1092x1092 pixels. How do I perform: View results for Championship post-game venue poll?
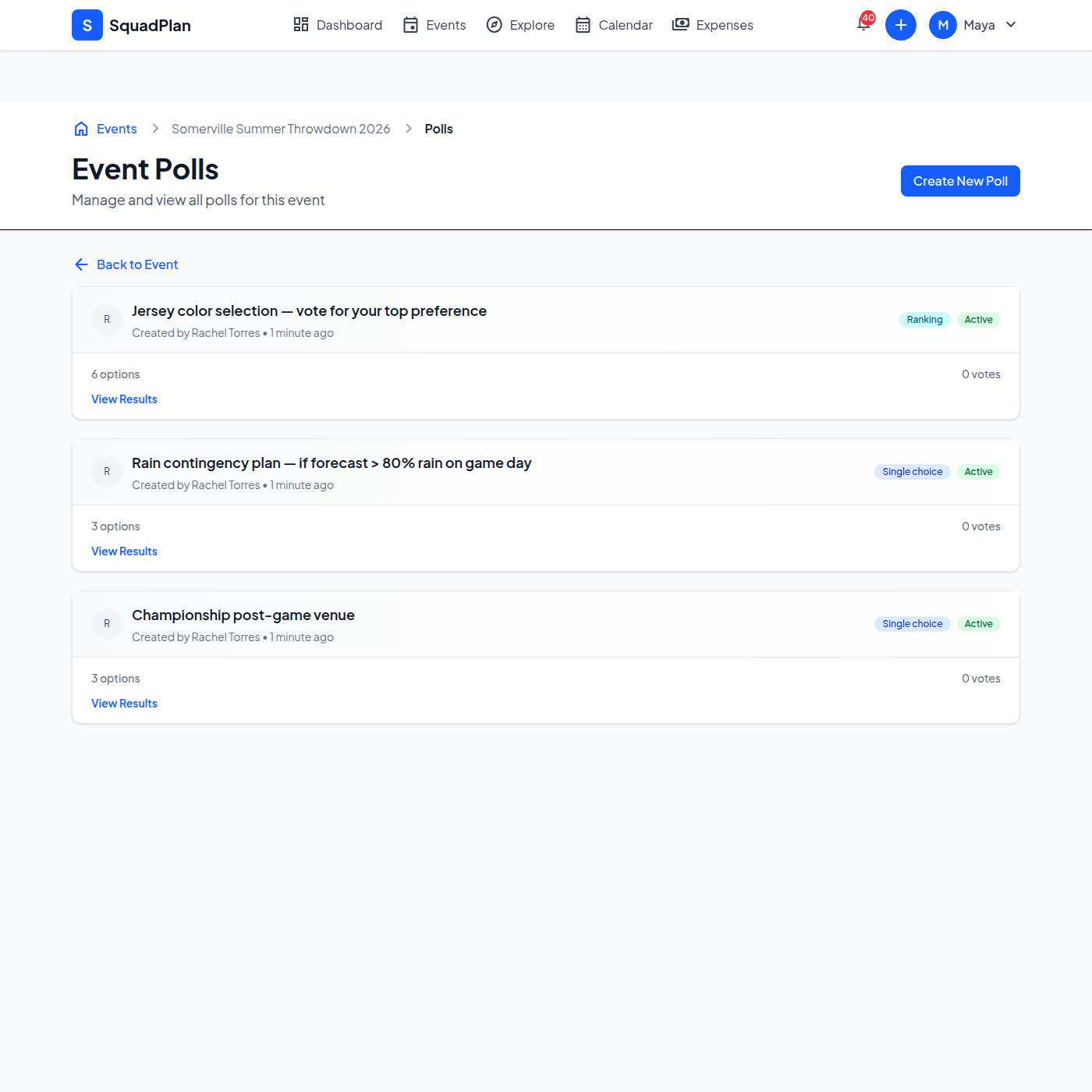point(124,704)
